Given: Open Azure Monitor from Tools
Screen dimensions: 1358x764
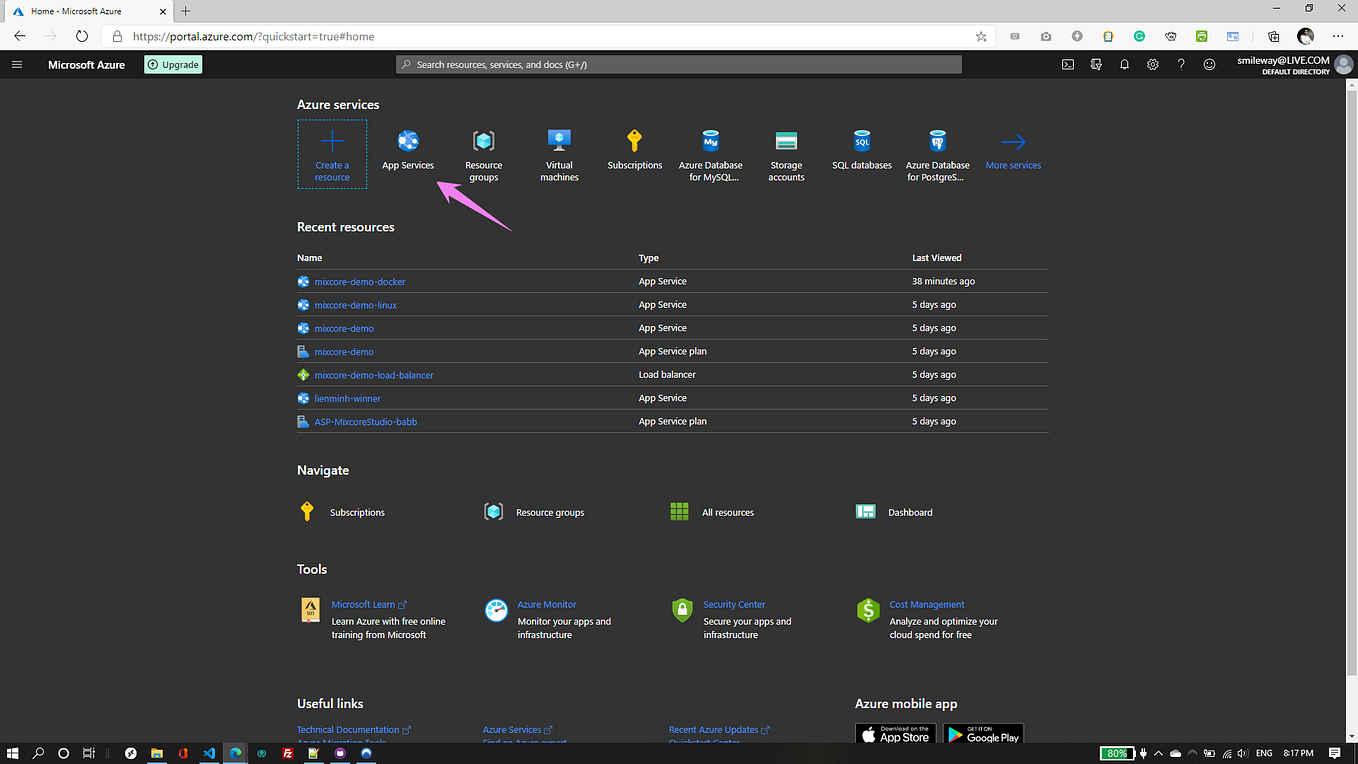Looking at the screenshot, I should [x=546, y=604].
